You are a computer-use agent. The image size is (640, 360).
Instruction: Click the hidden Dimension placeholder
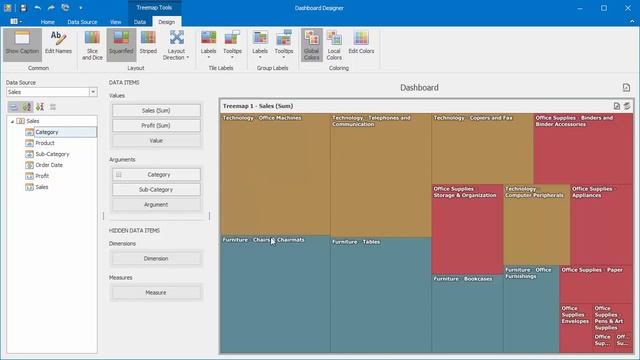156,258
